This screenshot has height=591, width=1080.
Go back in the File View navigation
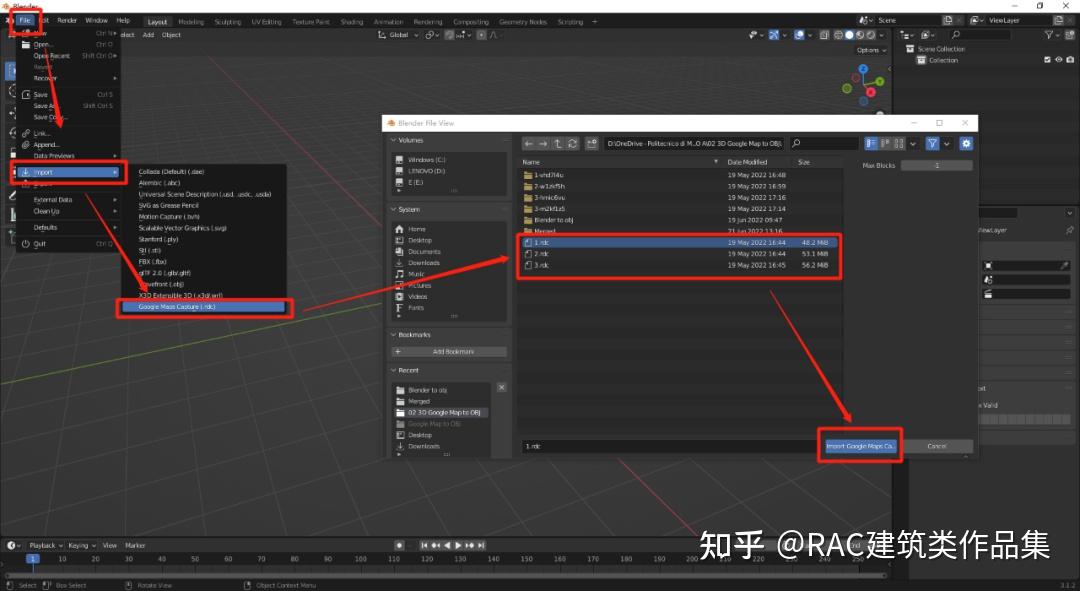[528, 143]
